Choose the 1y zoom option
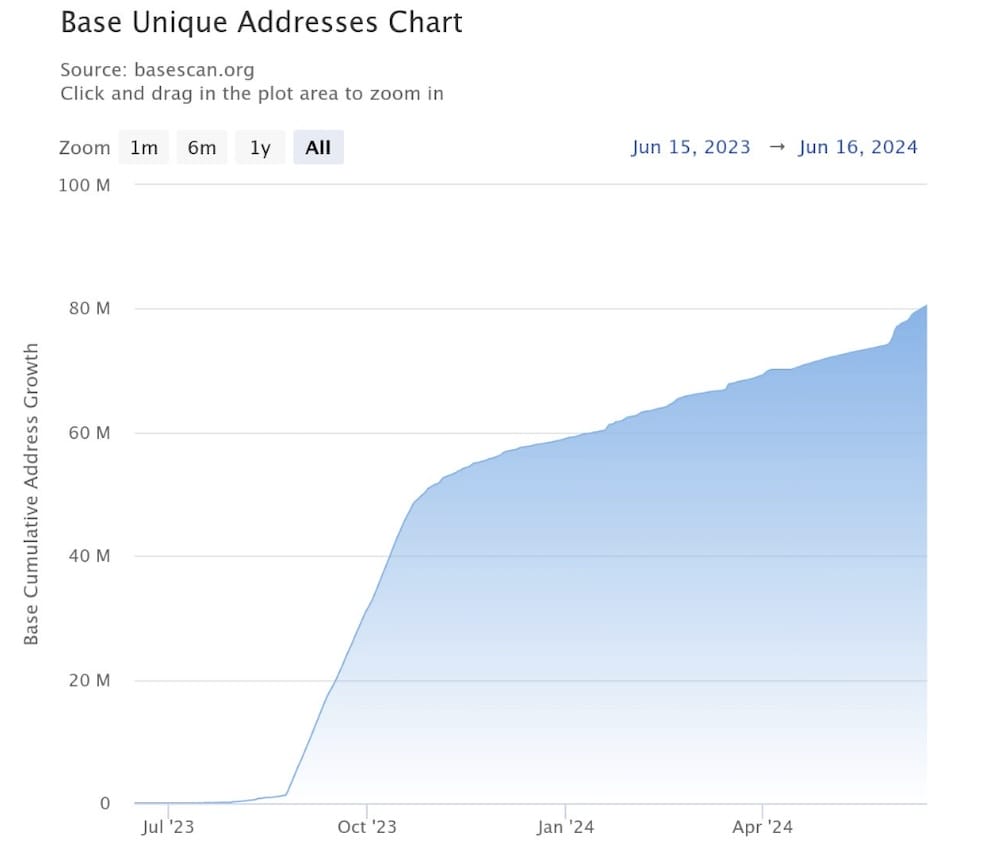 260,148
